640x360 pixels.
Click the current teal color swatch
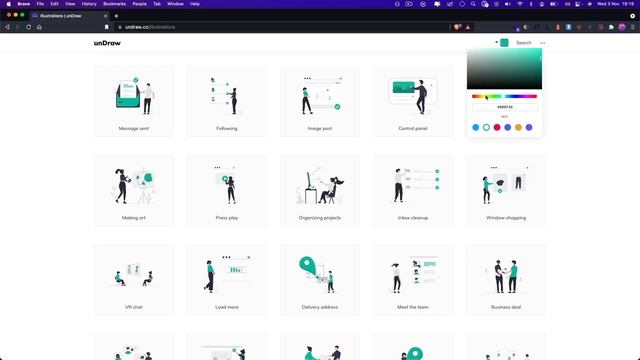[x=504, y=42]
